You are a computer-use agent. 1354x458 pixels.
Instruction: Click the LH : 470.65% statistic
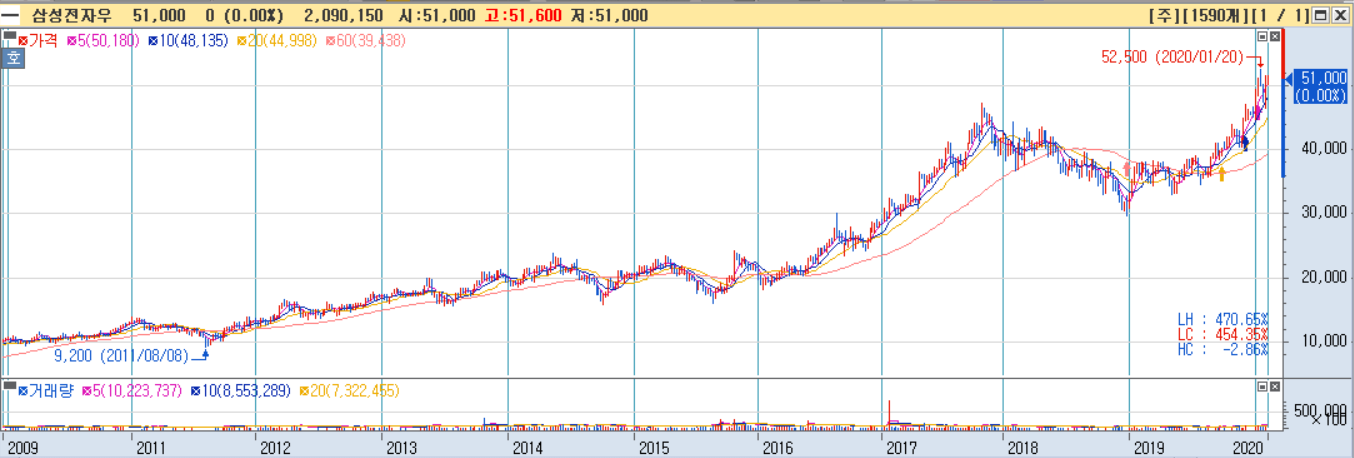1222,319
